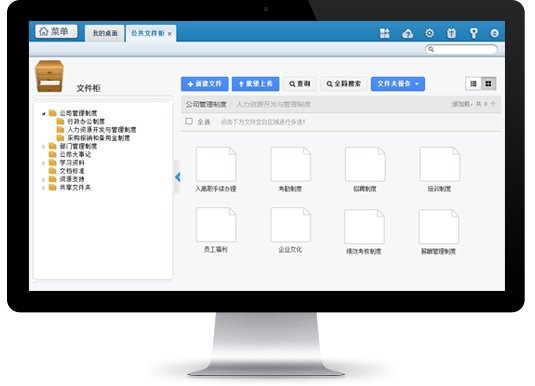Expand the 部门管理制度 folder arrow

43,146
